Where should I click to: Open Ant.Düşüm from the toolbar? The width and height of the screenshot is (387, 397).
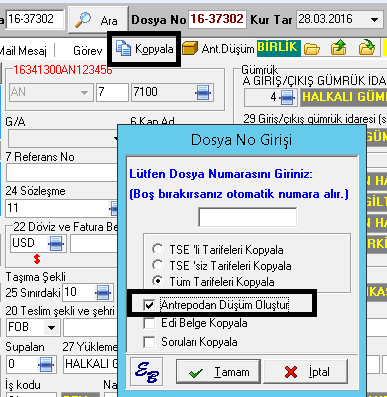coord(218,49)
